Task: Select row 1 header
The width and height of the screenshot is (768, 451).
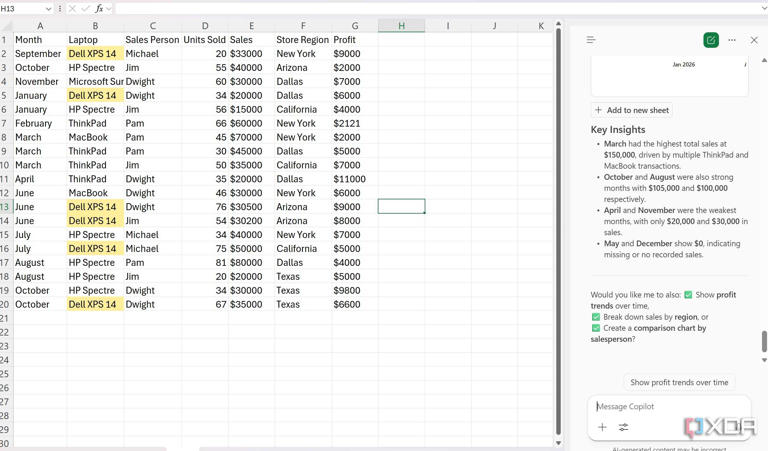Action: coord(5,40)
